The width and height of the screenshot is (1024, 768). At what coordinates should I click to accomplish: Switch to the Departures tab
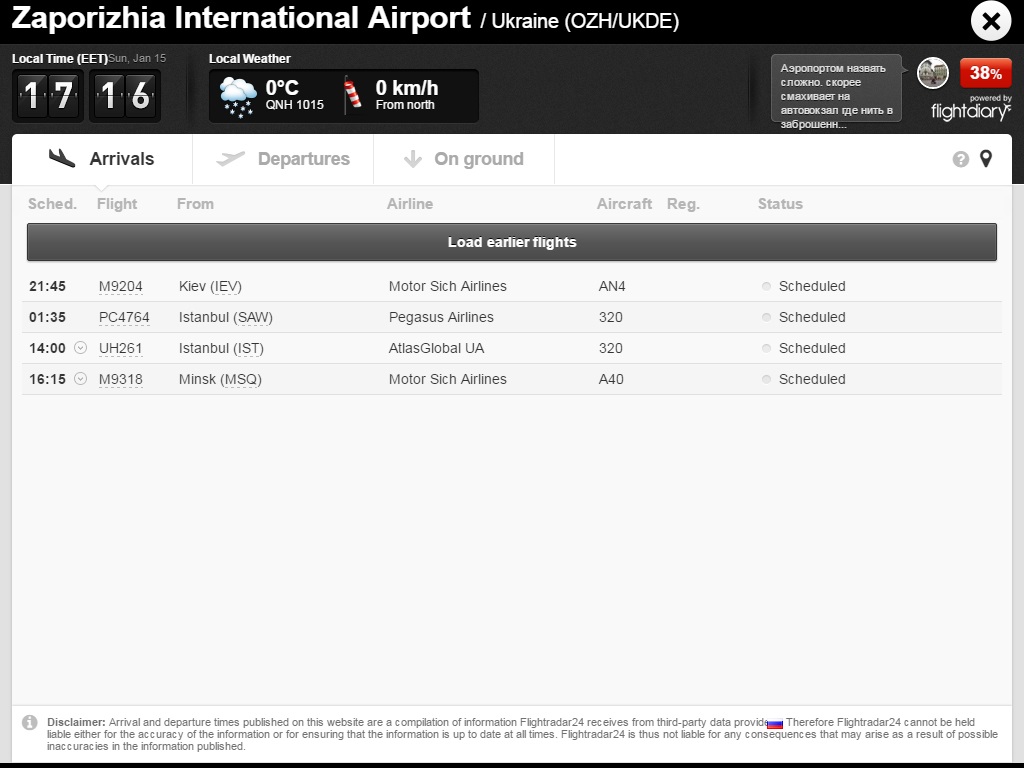283,159
